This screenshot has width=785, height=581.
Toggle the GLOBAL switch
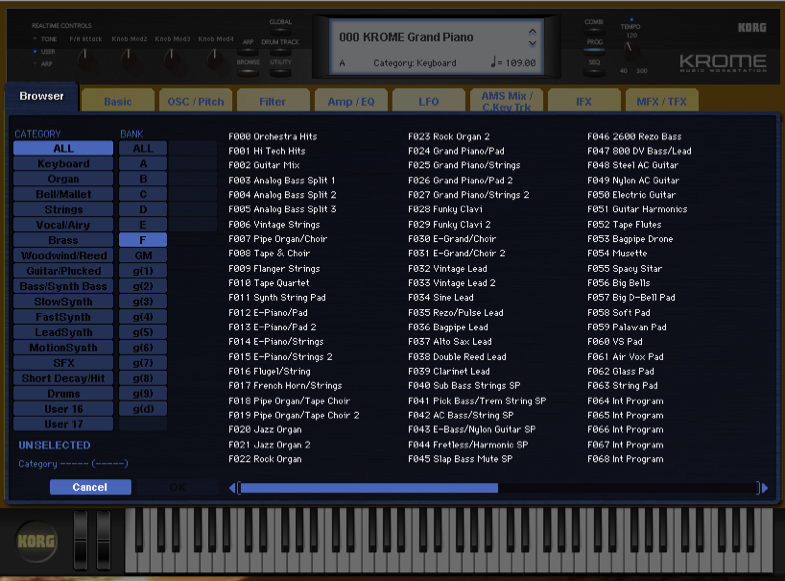click(x=280, y=31)
